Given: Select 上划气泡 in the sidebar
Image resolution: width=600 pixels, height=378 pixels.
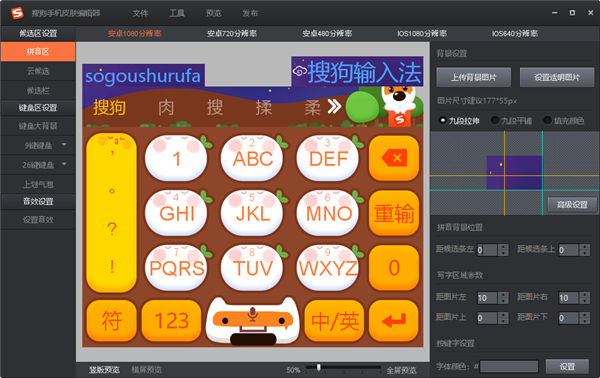Looking at the screenshot, I should point(38,184).
